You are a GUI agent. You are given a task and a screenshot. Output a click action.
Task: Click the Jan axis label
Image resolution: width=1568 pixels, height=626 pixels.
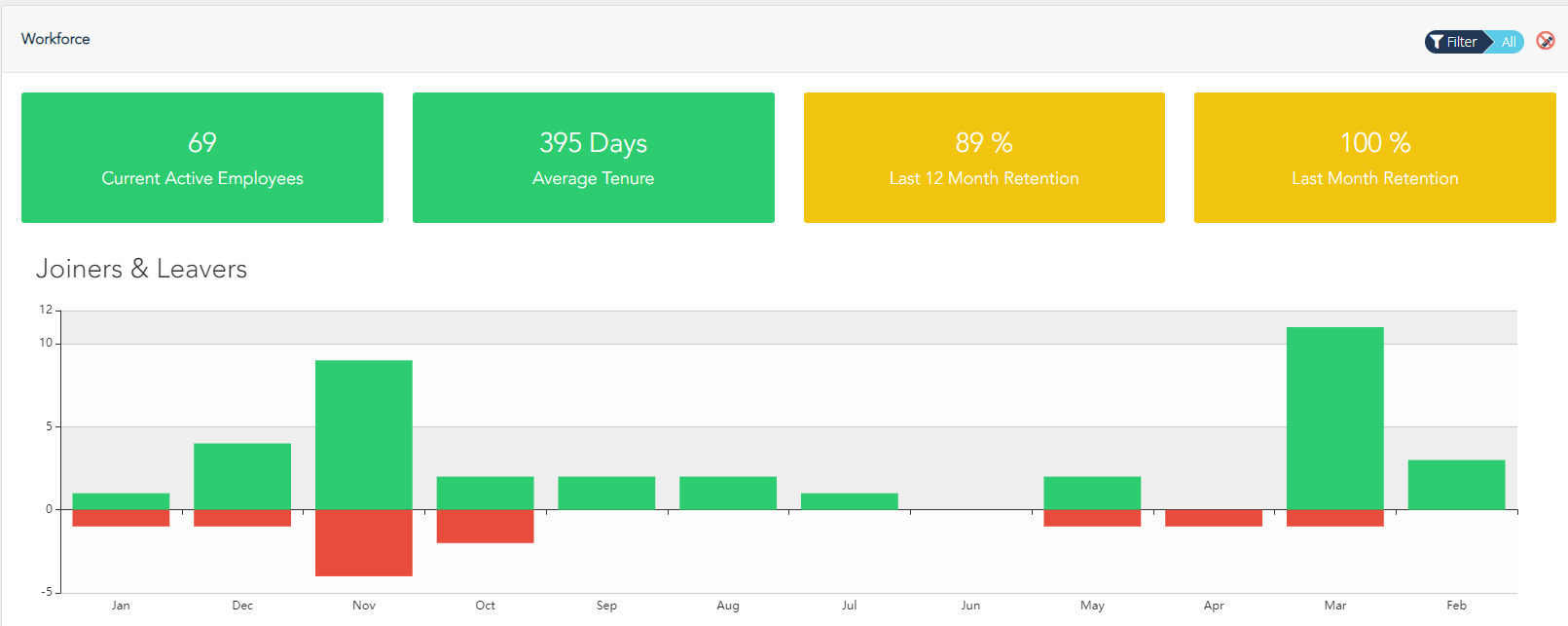point(121,606)
